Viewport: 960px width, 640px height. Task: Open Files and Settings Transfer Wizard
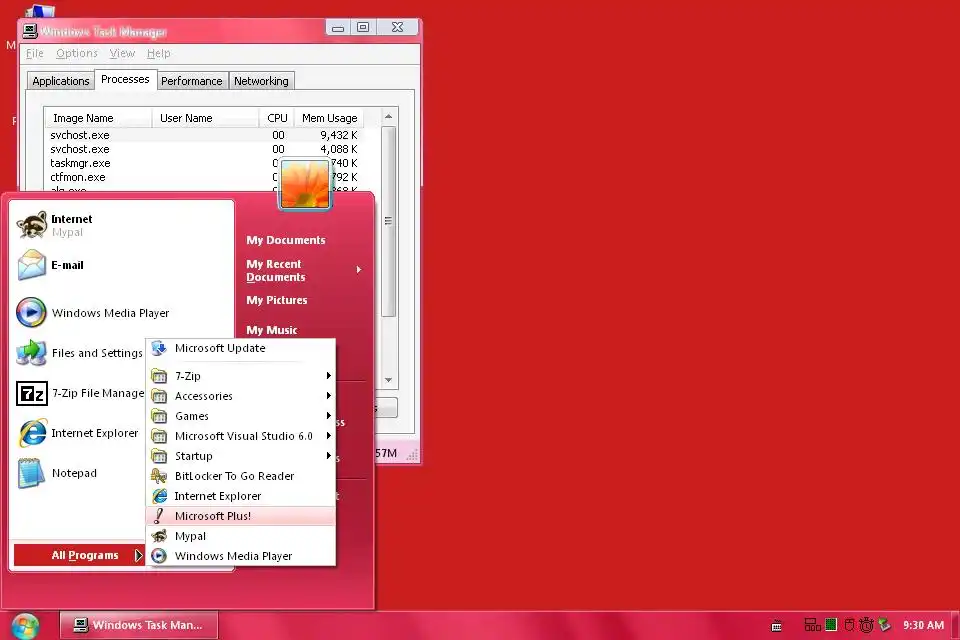coord(80,353)
